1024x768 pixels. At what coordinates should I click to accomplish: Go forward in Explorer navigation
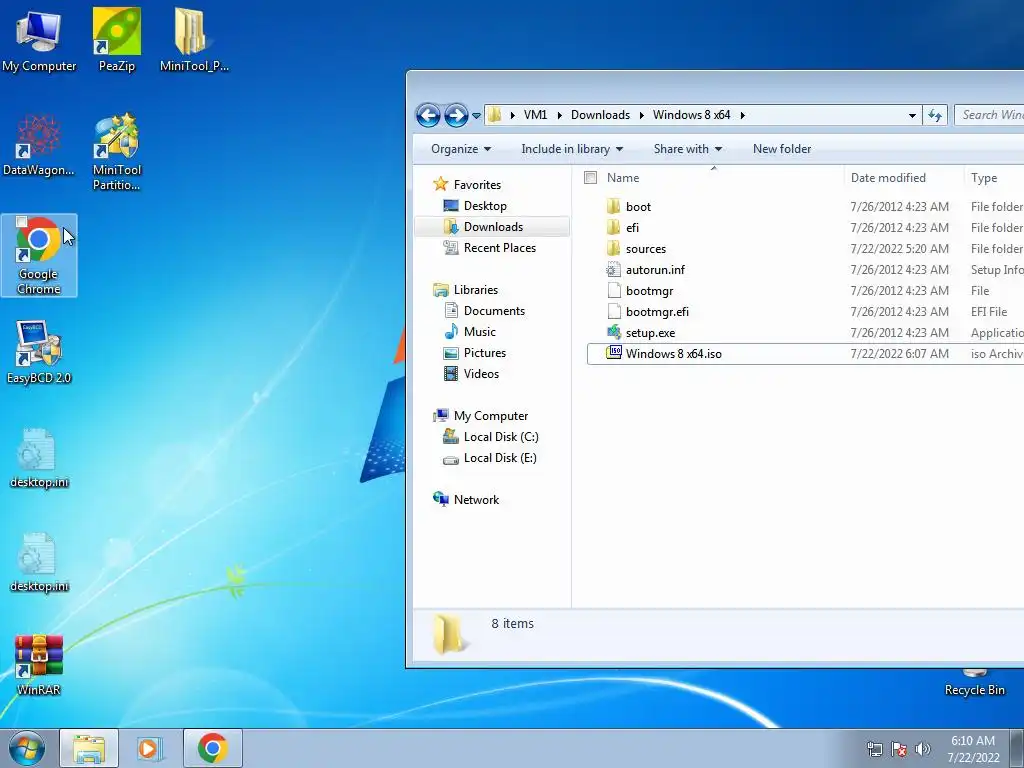click(456, 116)
